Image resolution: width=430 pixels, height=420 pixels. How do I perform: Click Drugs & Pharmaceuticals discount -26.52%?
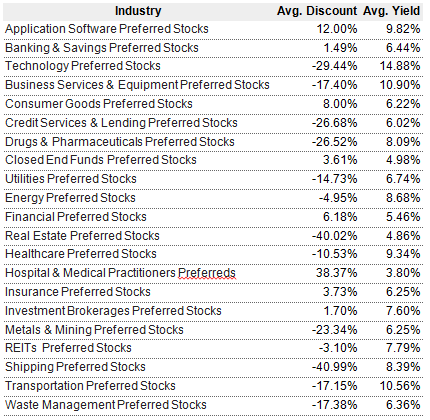pos(334,142)
